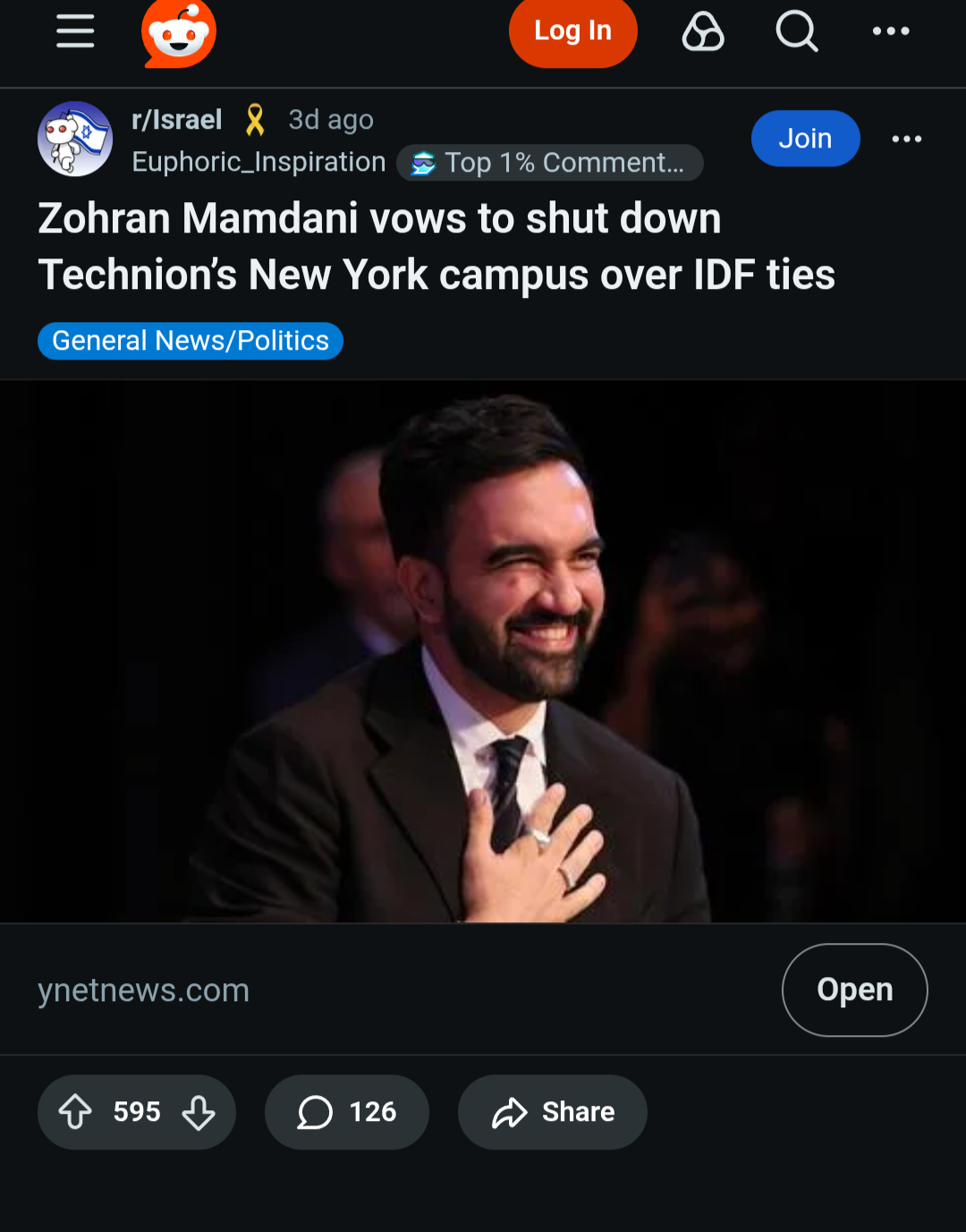Open the Zohran Mamdani post title
Screen dimensions: 966x1232
[x=436, y=246]
